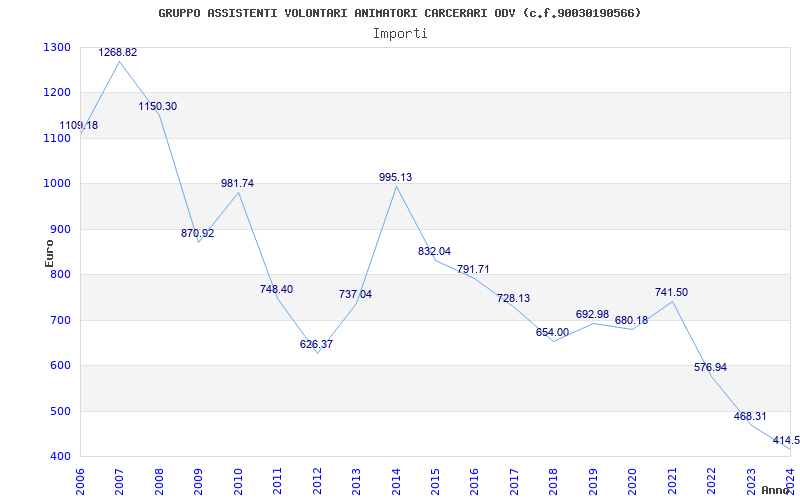Click the 870.92 data label
The image size is (800, 500).
(197, 234)
